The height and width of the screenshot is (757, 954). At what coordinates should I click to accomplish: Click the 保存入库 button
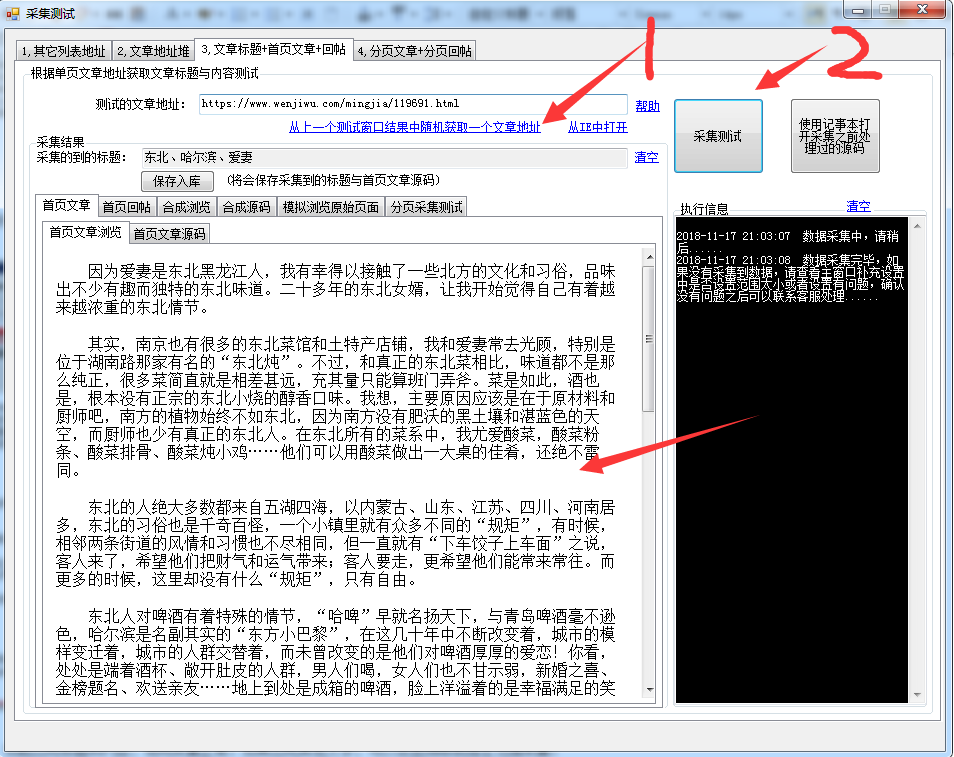(177, 181)
